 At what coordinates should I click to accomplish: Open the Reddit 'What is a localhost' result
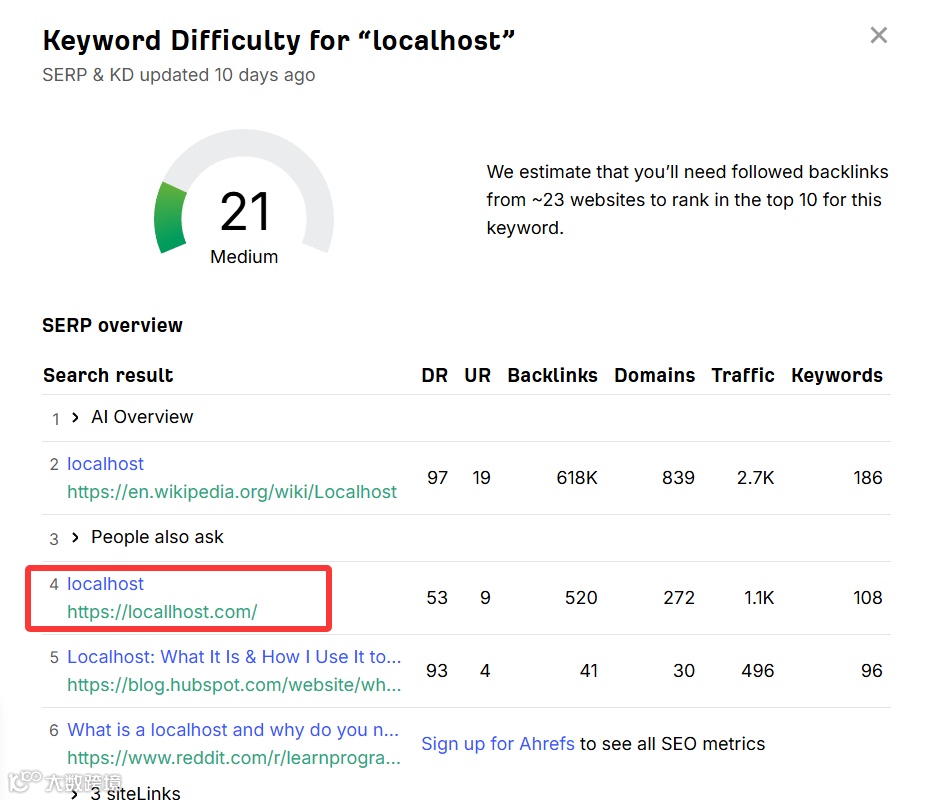point(233,730)
